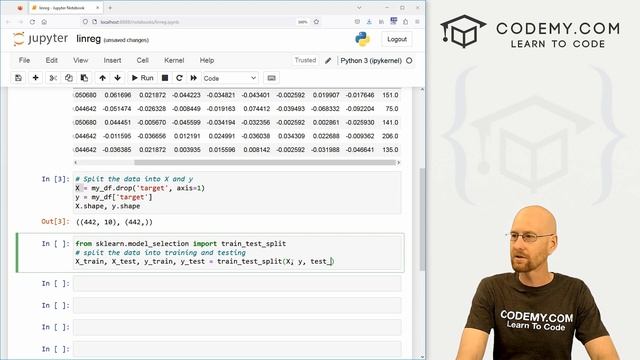The width and height of the screenshot is (640, 360).
Task: Click the horizontal scrollbar under the table
Action: coord(265,162)
